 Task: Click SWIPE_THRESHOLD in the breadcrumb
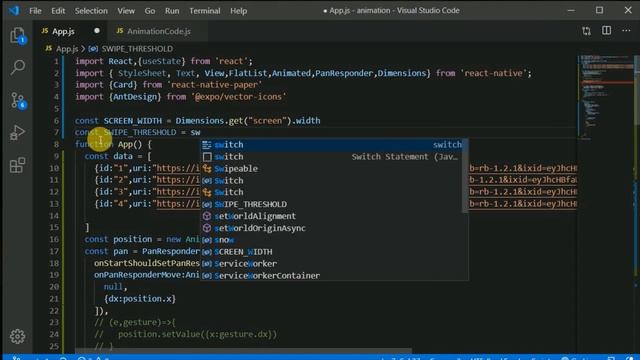[x=137, y=49]
